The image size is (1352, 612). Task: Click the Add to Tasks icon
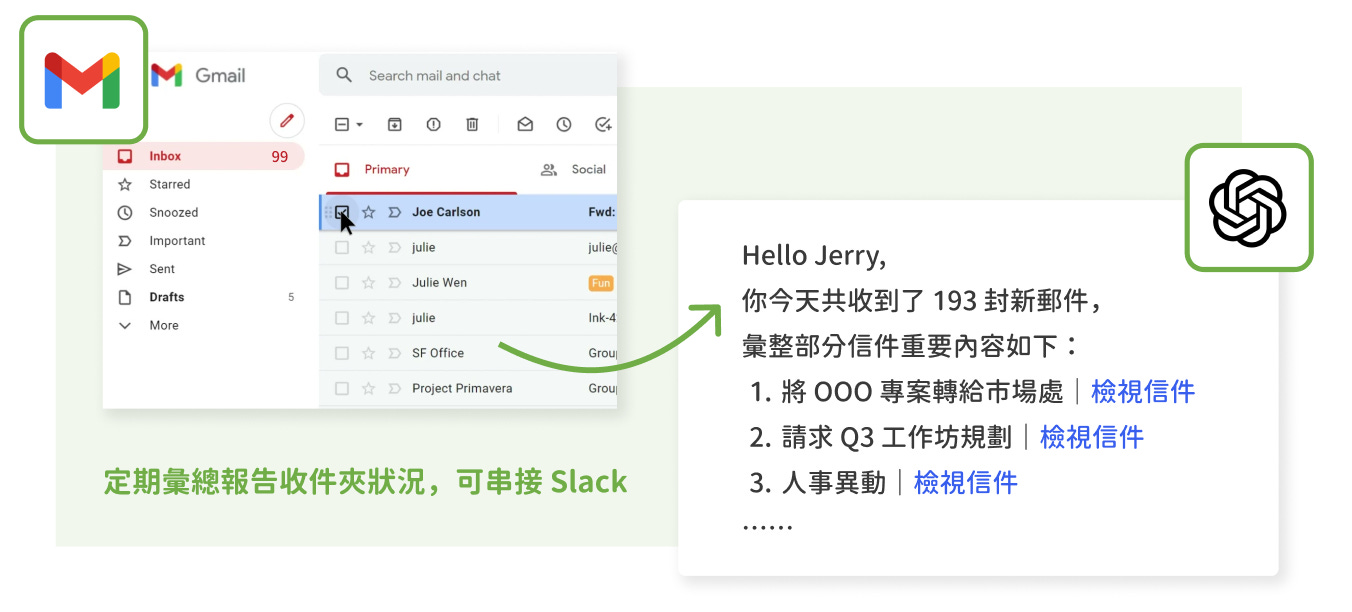603,124
